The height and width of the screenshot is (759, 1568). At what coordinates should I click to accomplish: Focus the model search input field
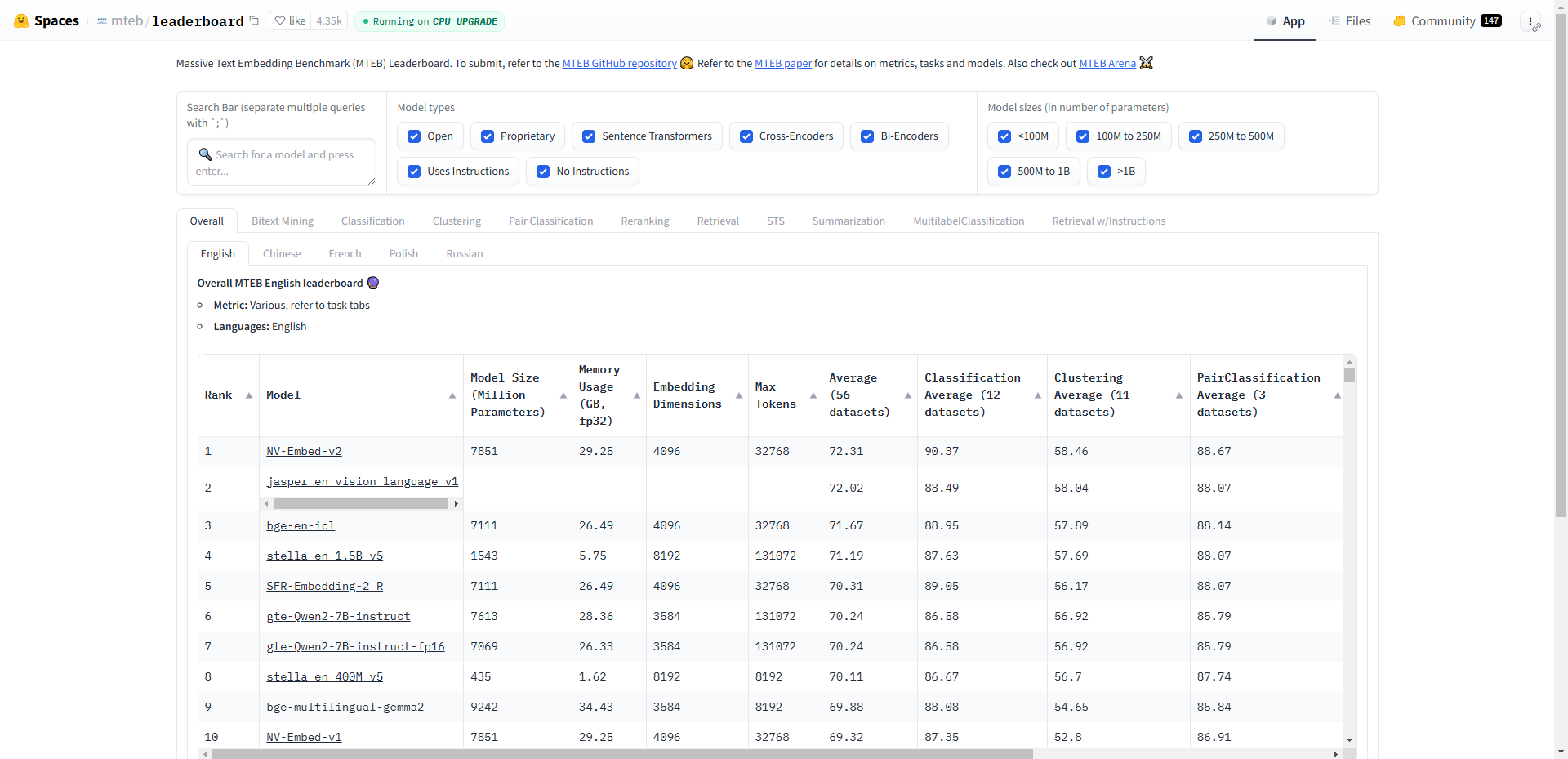click(x=282, y=163)
